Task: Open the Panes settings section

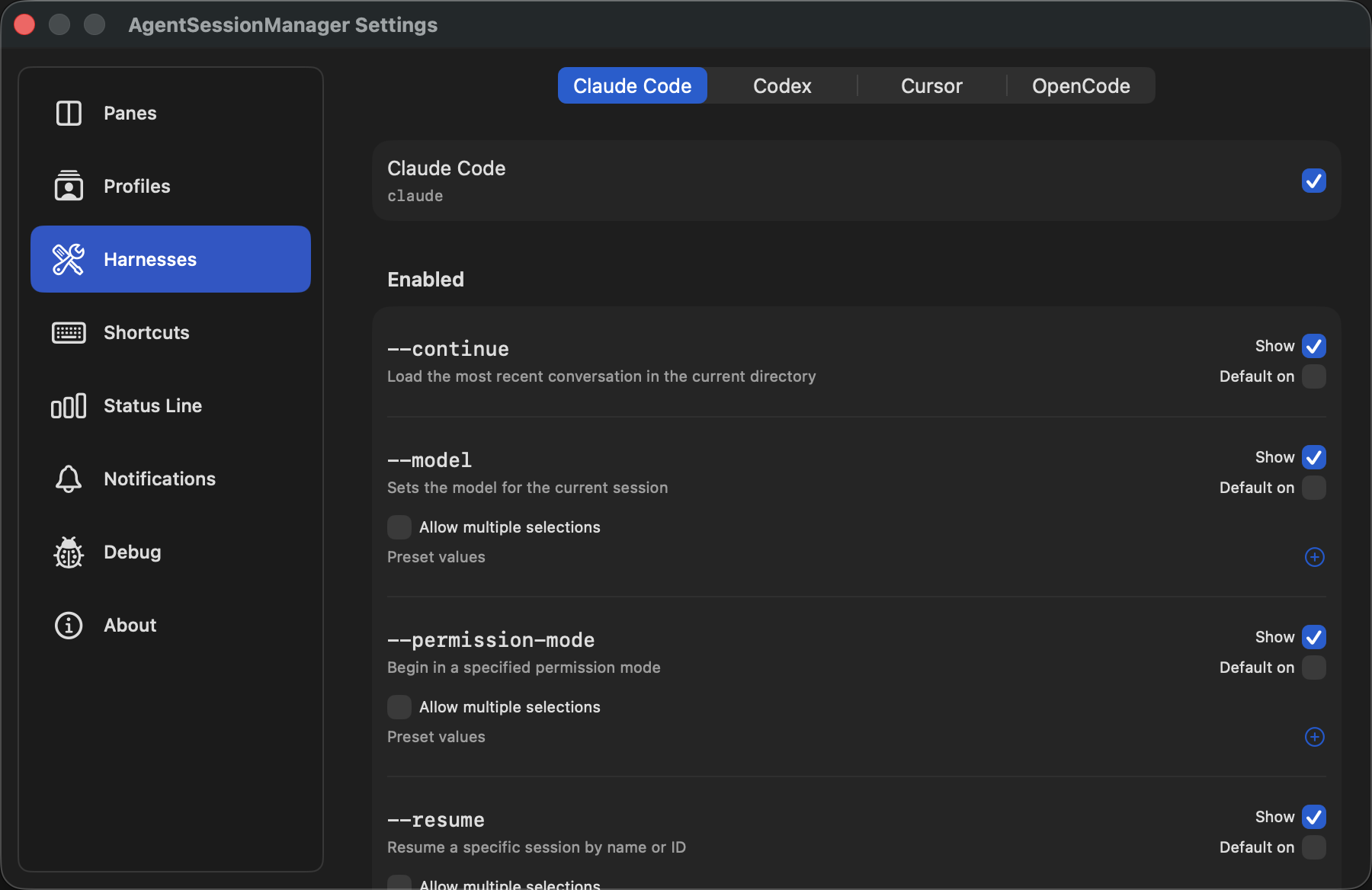Action: [x=171, y=113]
